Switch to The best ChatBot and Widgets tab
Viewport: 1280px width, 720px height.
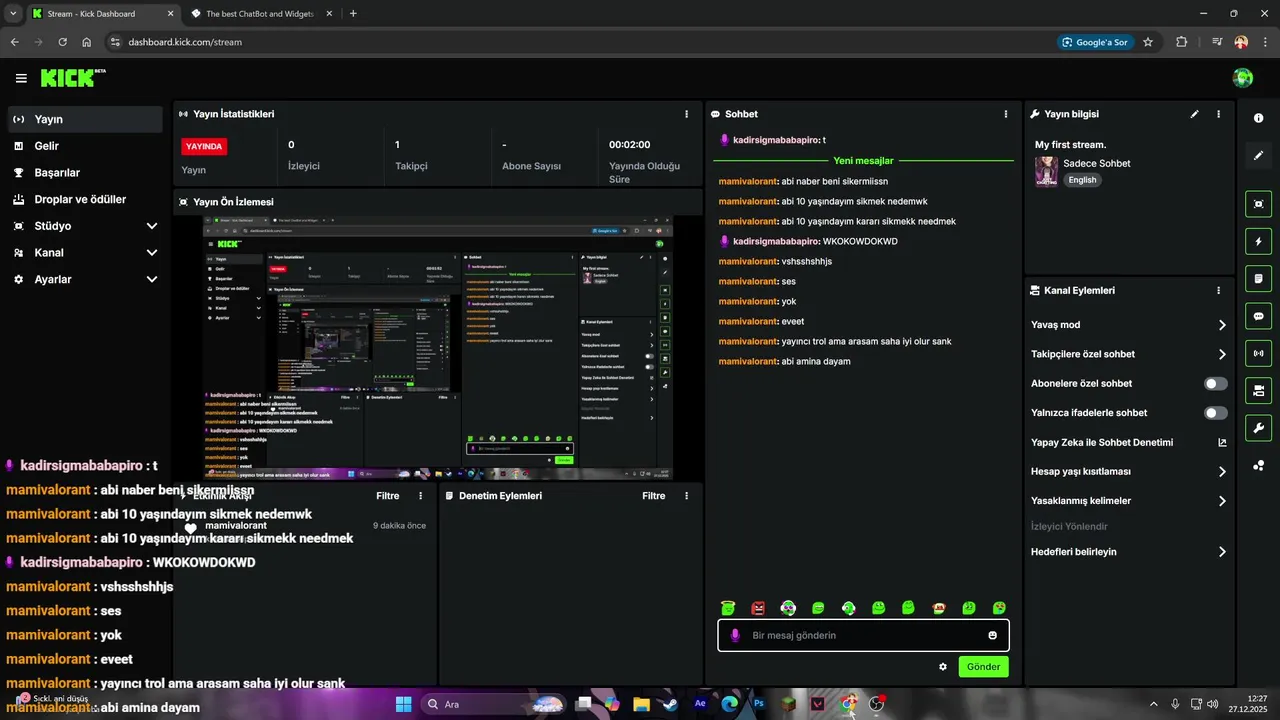(260, 14)
